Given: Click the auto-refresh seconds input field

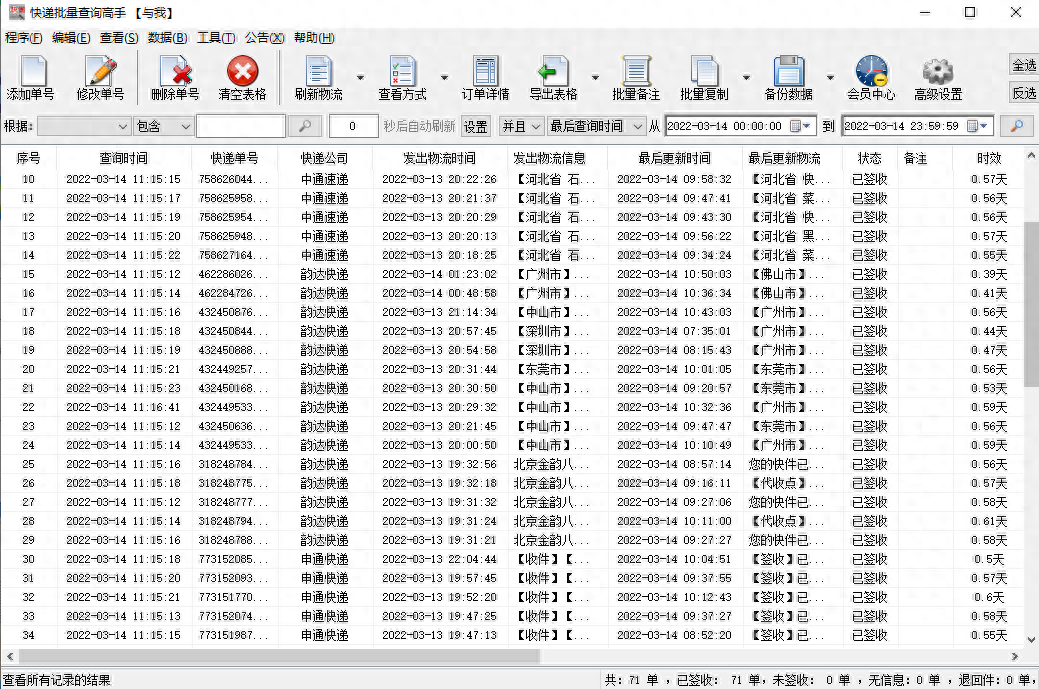Looking at the screenshot, I should click(x=353, y=127).
